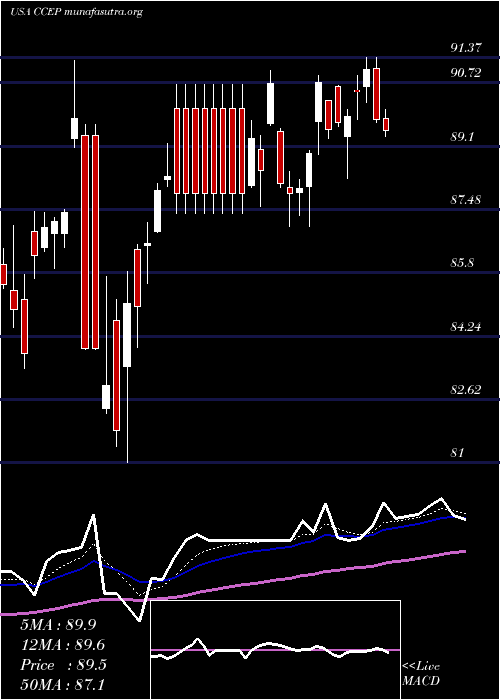
Task: Click the 87.48 price level label
Action: pyautogui.click(x=466, y=200)
